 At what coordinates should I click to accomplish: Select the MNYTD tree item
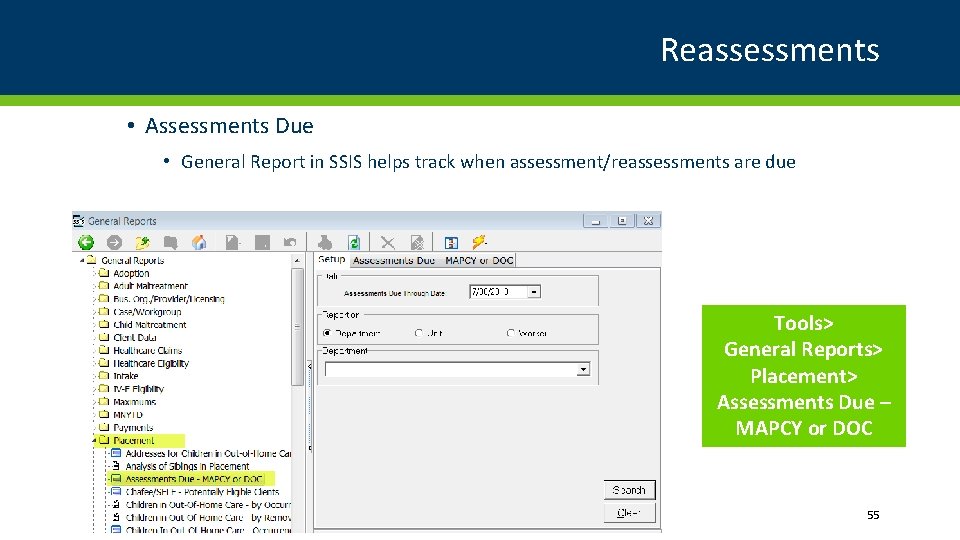pyautogui.click(x=128, y=415)
